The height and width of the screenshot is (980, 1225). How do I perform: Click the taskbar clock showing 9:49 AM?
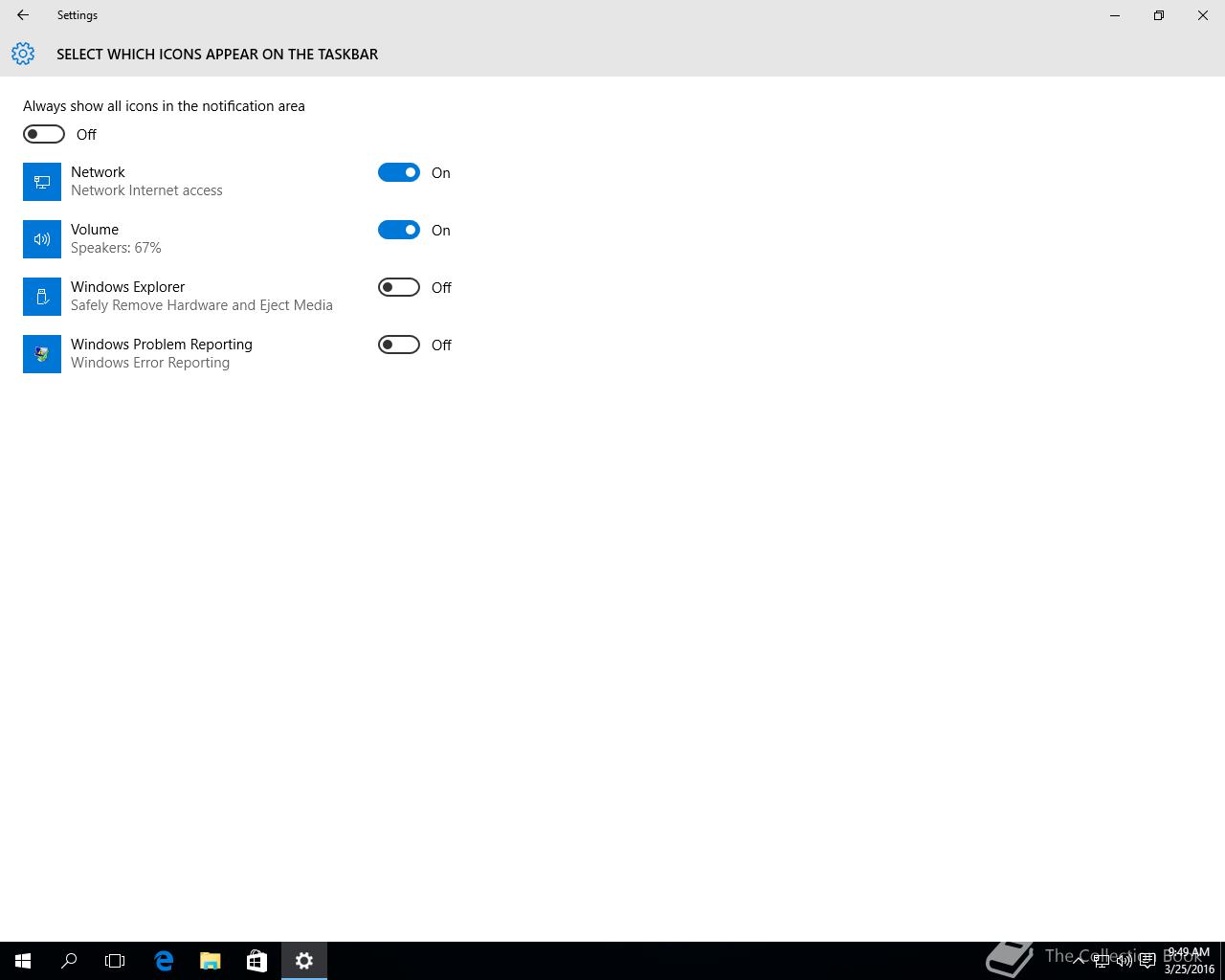pos(1189,961)
